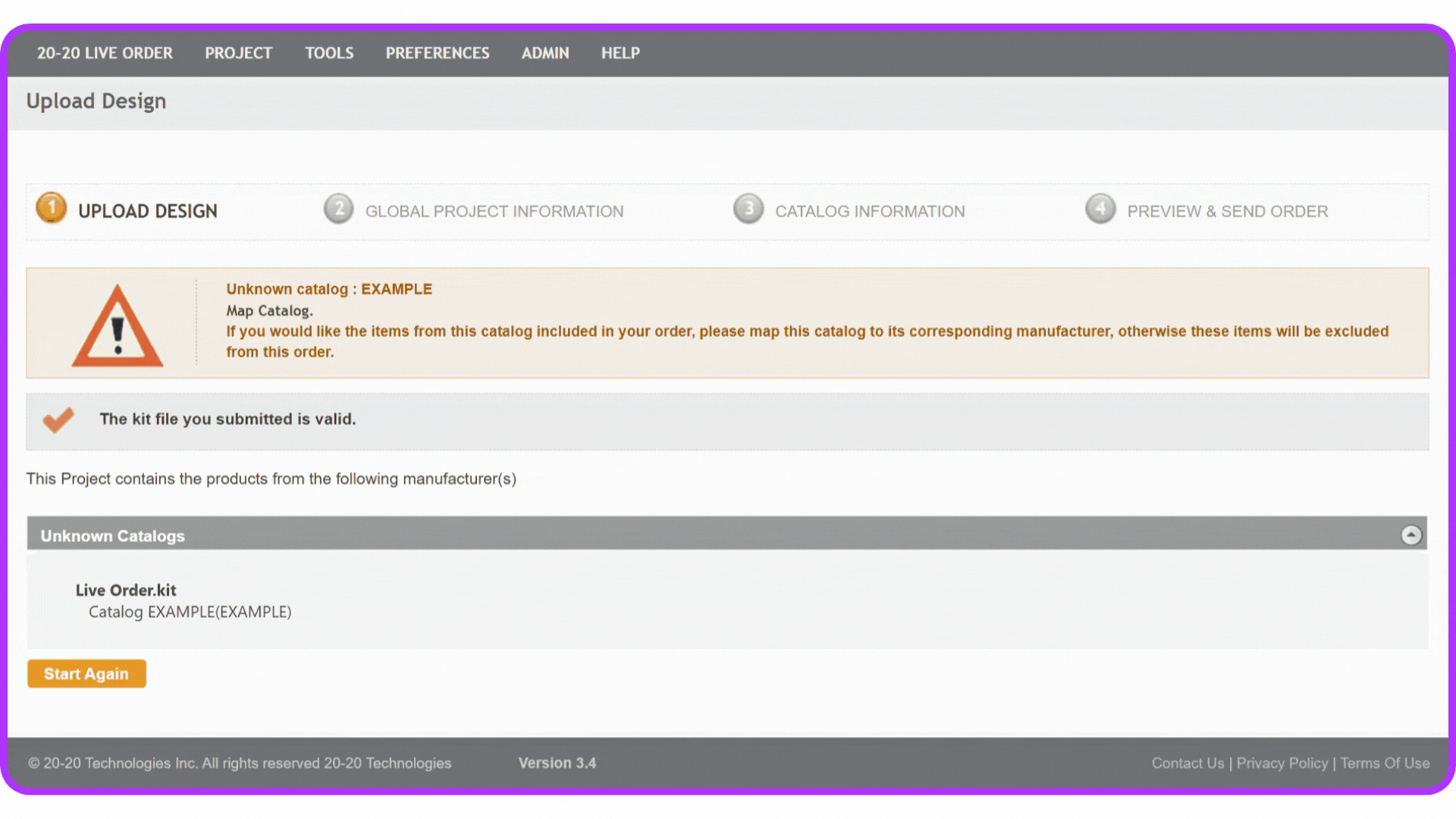
Task: Click the Unknown Catalogs header title
Action: [113, 536]
